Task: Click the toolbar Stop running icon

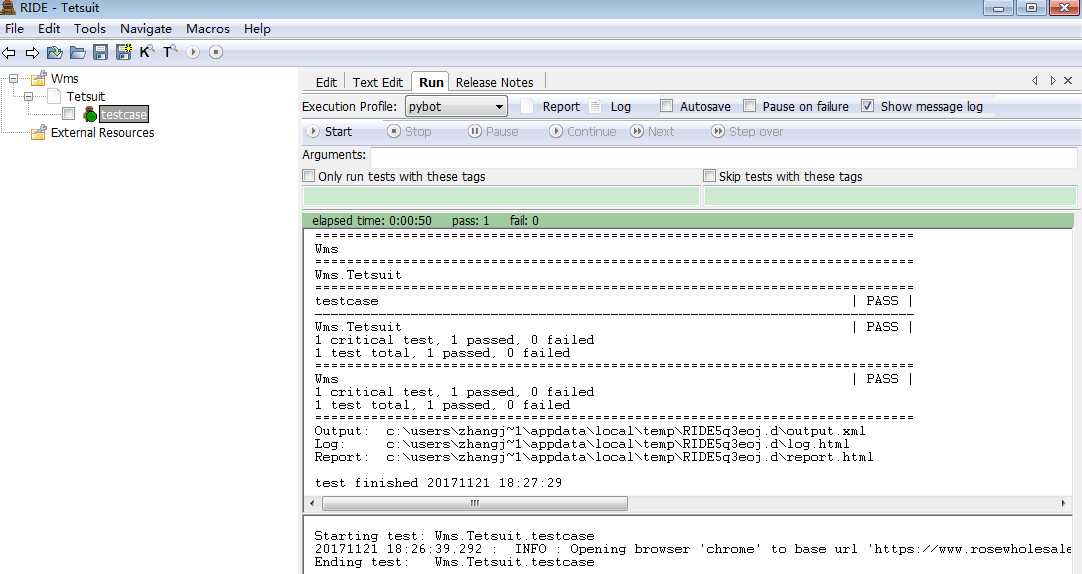Action: point(216,52)
